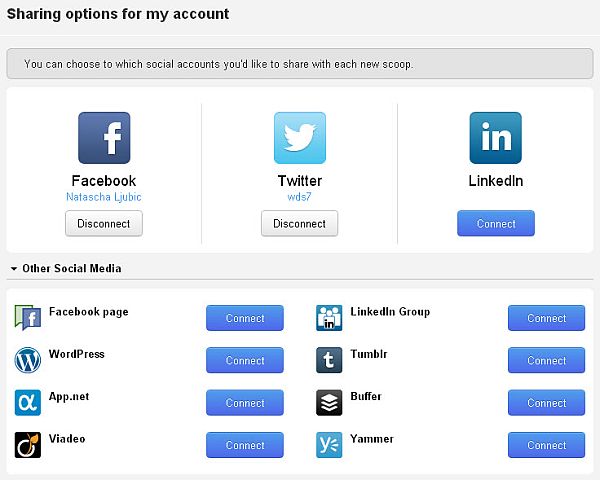Click the Viadeo logo icon
Image resolution: width=600 pixels, height=480 pixels.
coord(28,445)
